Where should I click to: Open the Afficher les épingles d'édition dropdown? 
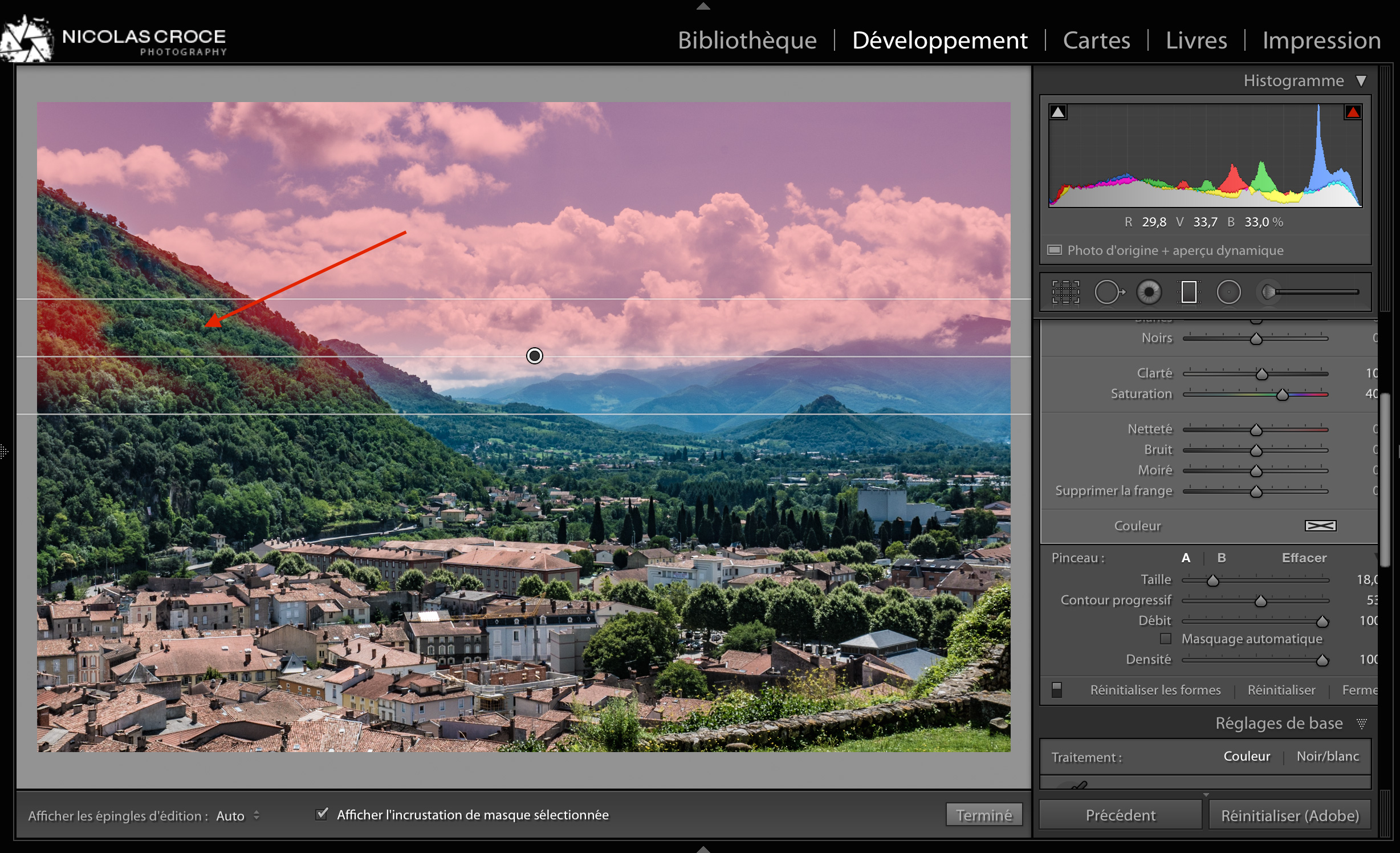click(239, 816)
